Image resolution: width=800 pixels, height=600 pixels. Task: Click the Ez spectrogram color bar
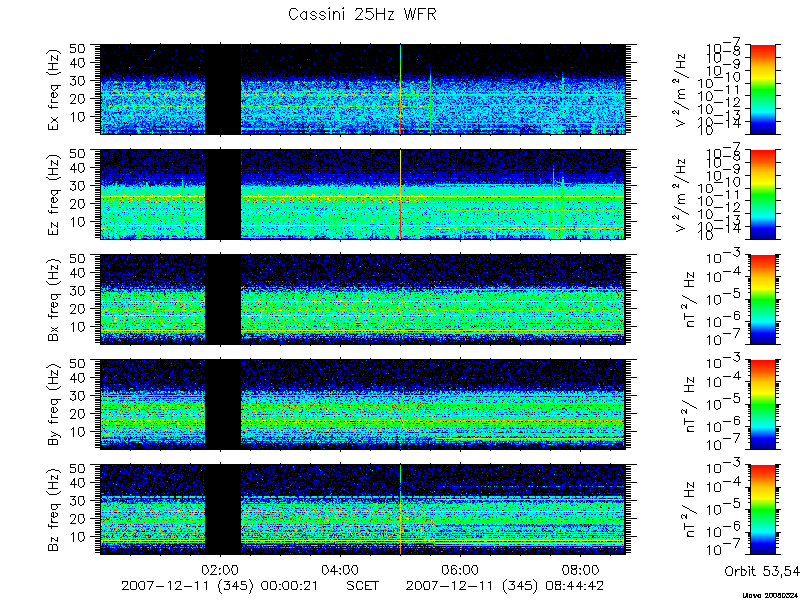763,194
